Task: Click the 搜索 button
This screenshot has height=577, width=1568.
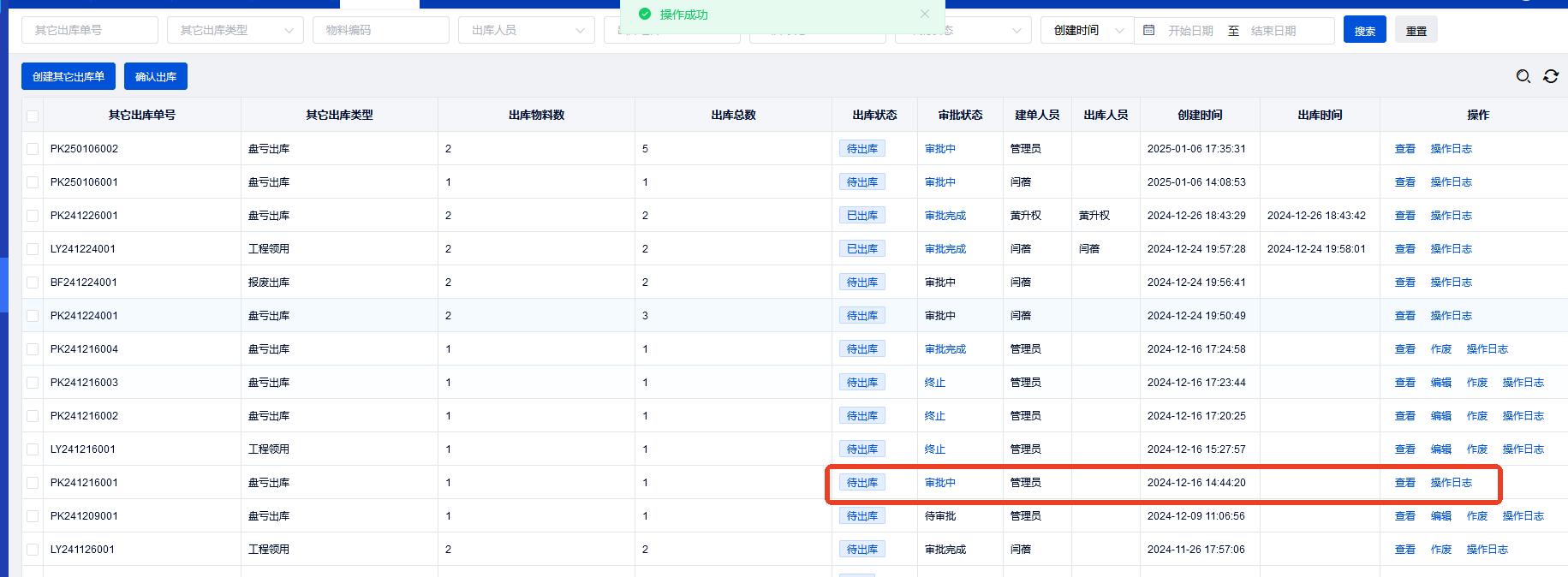Action: point(1364,30)
